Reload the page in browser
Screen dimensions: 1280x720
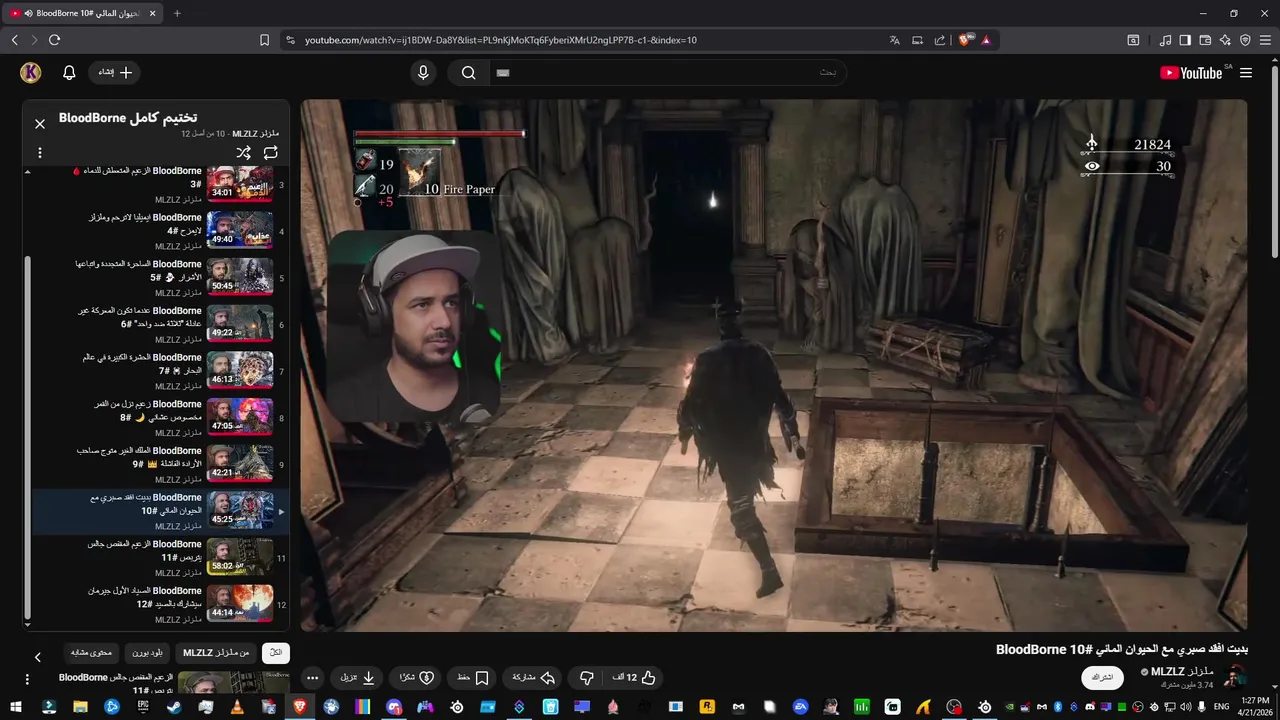(54, 40)
